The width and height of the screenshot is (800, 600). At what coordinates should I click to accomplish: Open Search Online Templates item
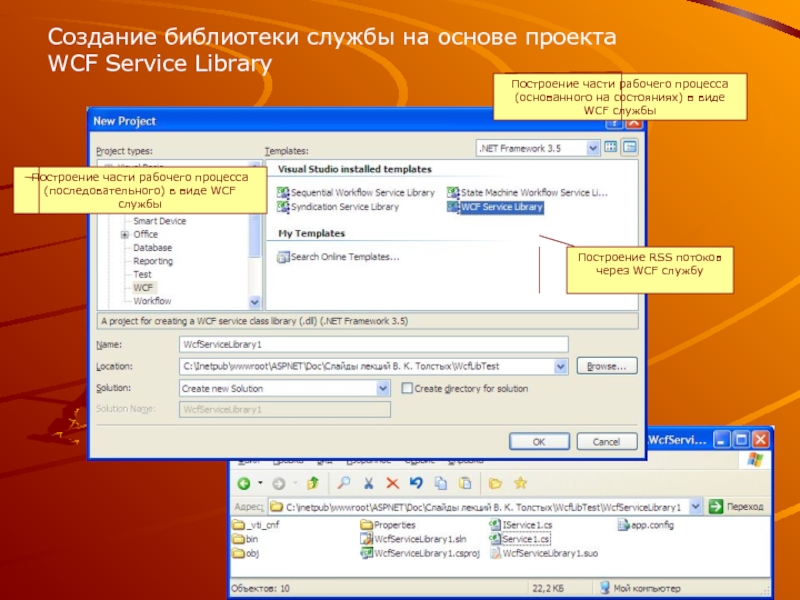338,257
